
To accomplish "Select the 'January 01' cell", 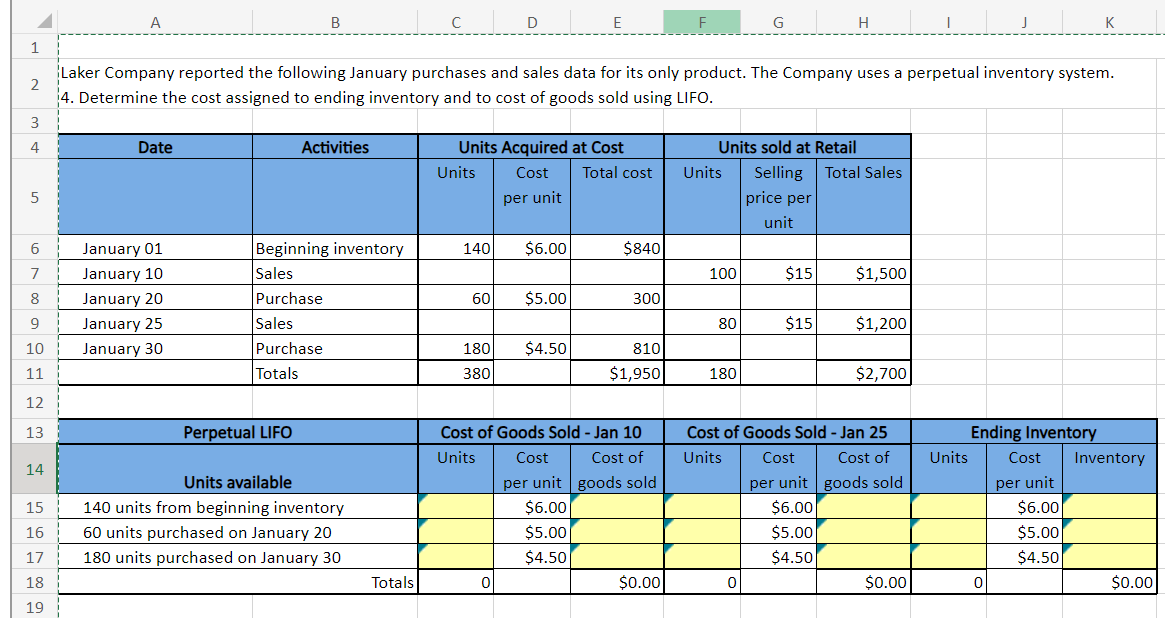I will [155, 248].
